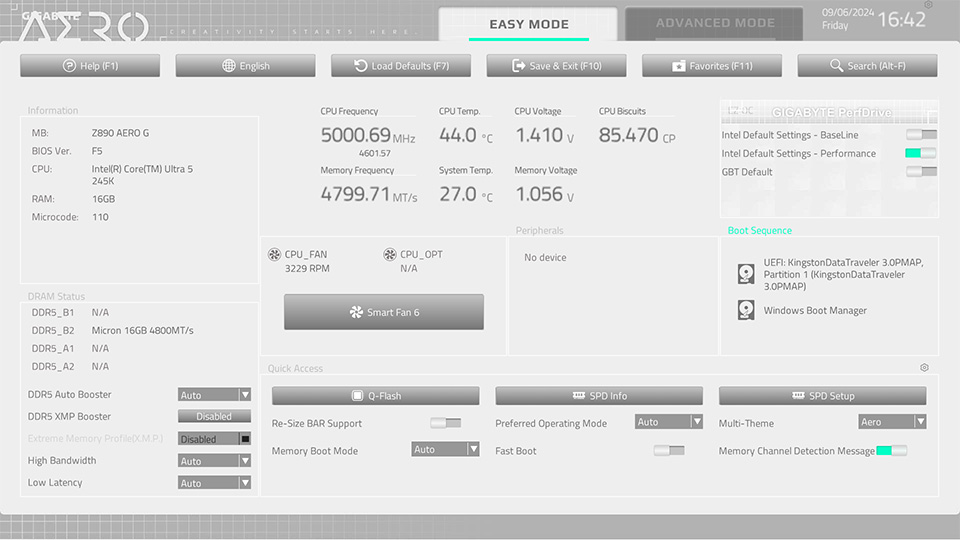
Task: Toggle Fast Boot switch
Action: (669, 451)
